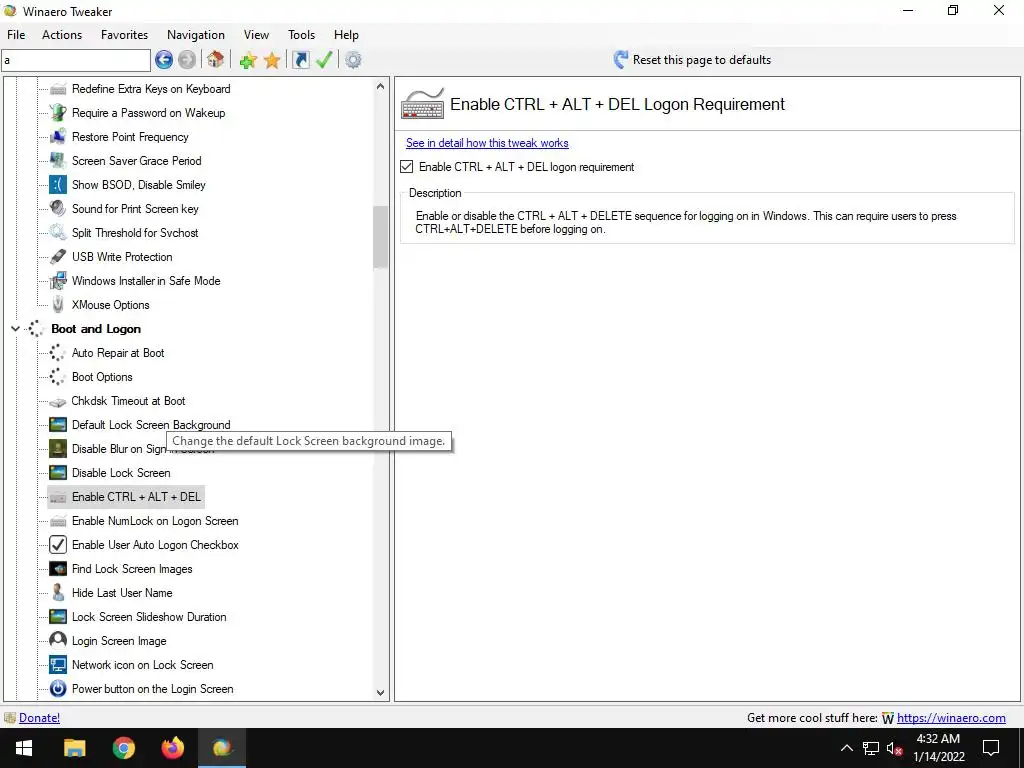The height and width of the screenshot is (768, 1024).
Task: Visit the https://winaero.com link
Action: click(951, 718)
